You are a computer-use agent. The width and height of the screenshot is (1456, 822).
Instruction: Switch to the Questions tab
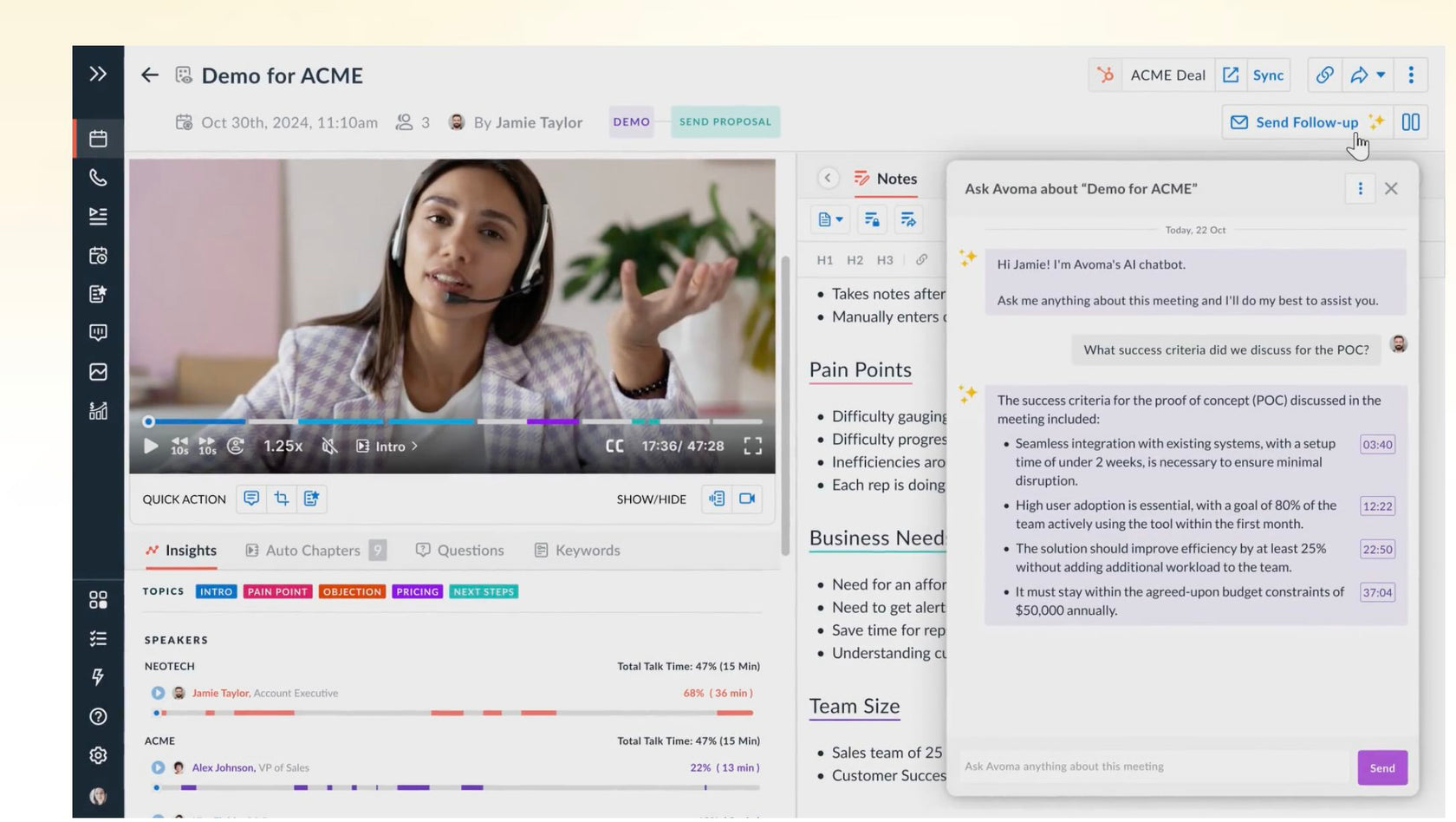(460, 551)
